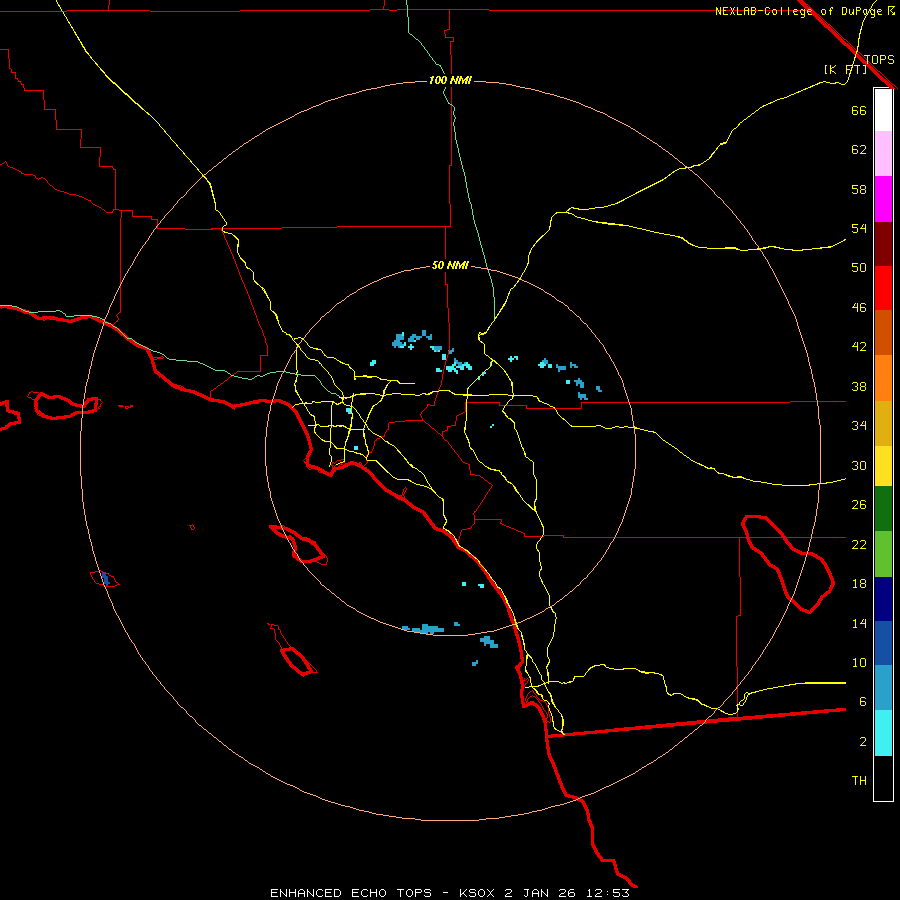Click the black TH legend swatch
The image size is (900, 900).
[x=883, y=778]
